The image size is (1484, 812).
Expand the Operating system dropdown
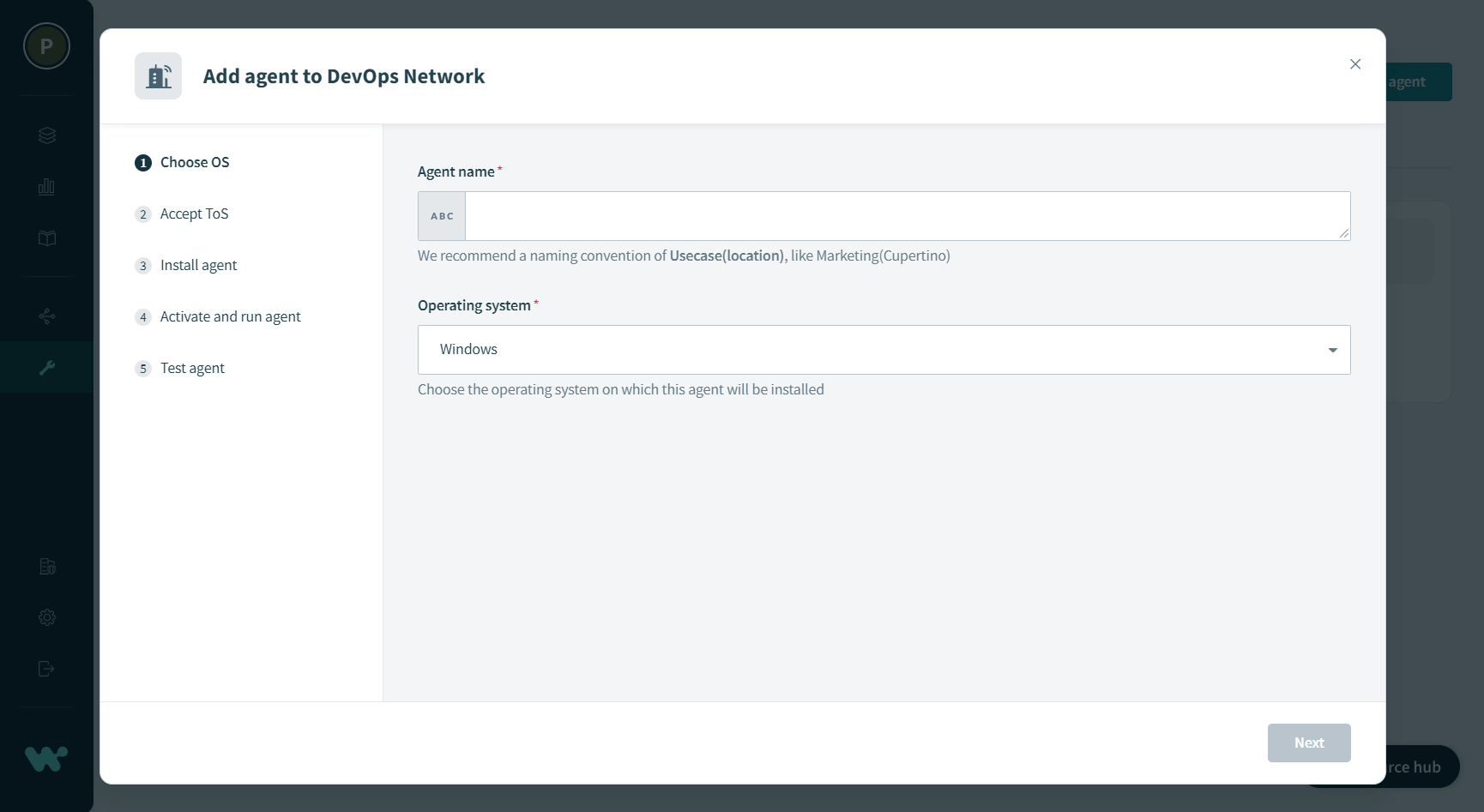884,350
